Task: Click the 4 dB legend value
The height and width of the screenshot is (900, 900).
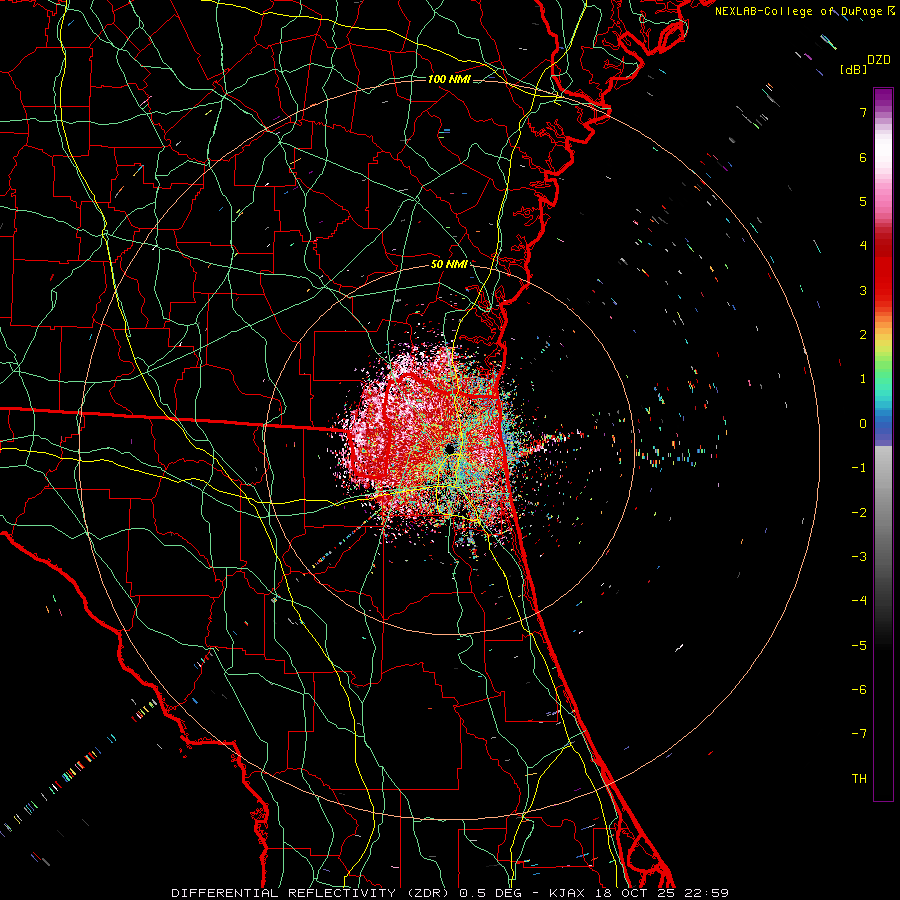Action: [x=863, y=246]
